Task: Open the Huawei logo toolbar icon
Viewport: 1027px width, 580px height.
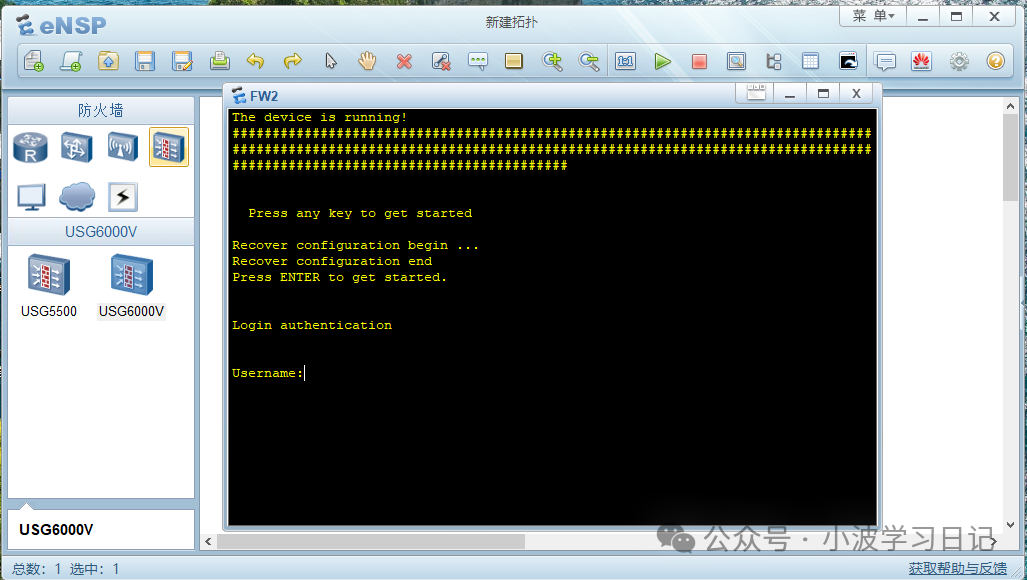Action: tap(922, 62)
